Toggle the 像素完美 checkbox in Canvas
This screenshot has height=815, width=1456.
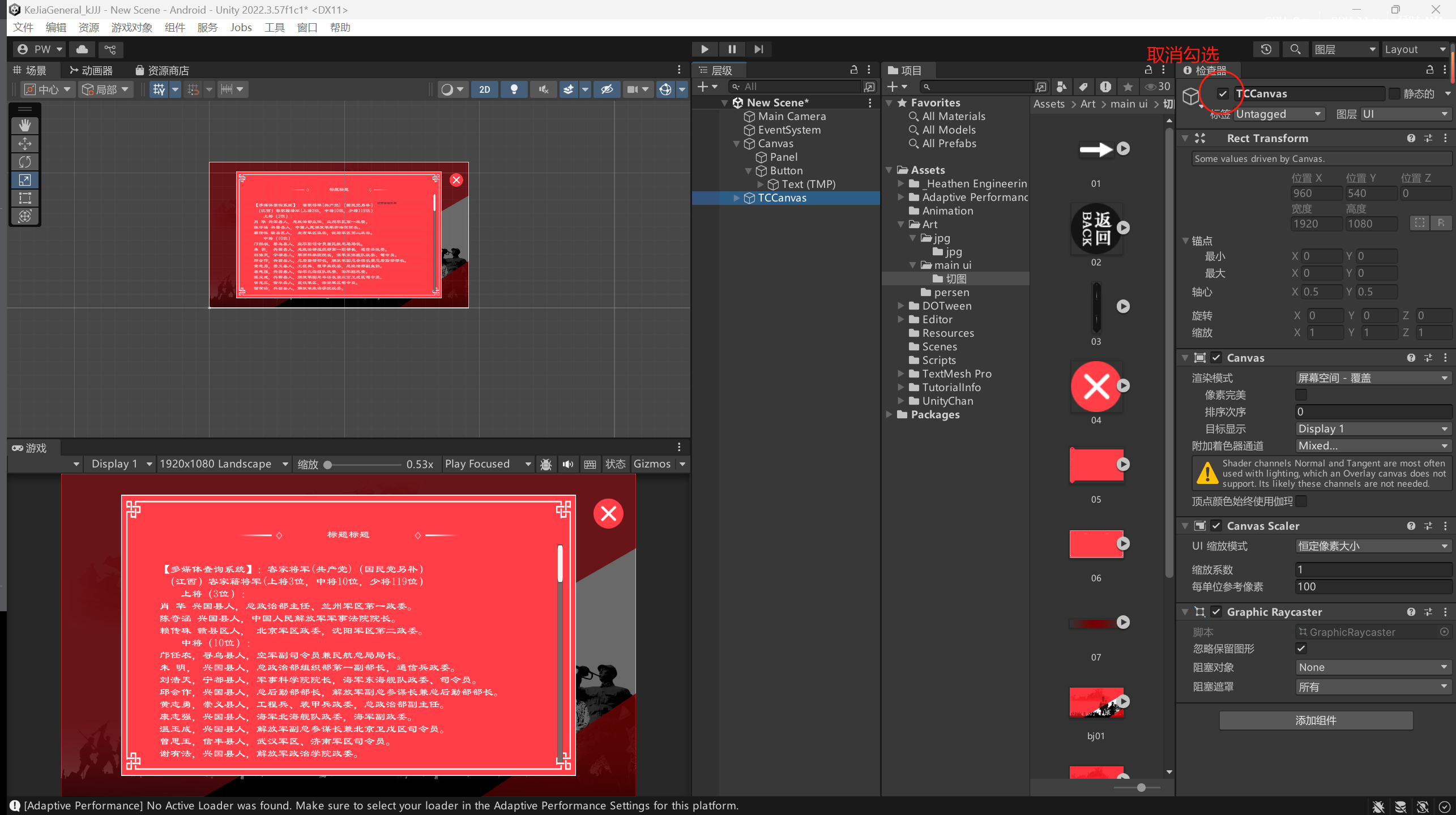1300,394
